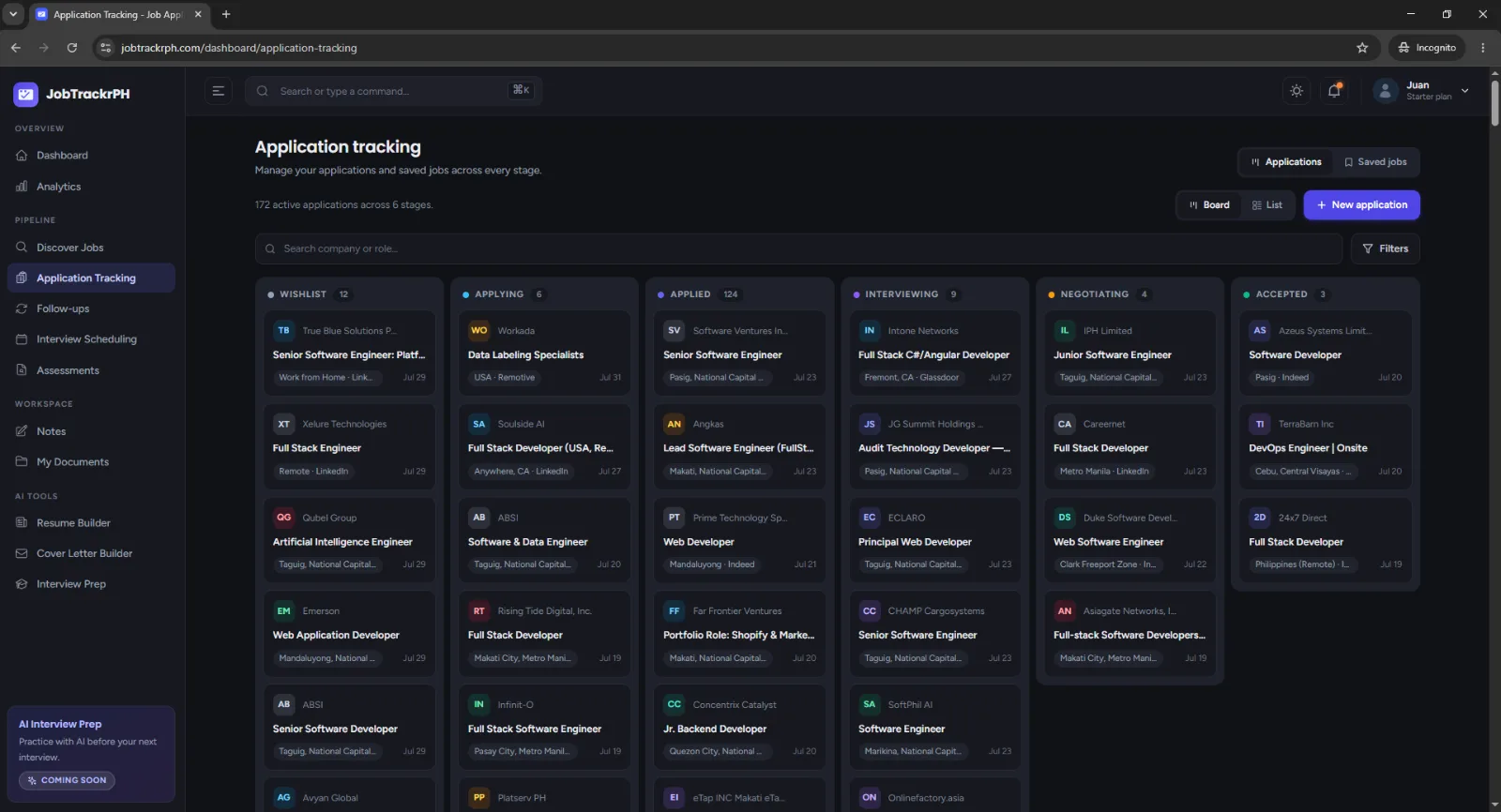This screenshot has width=1501, height=812.
Task: Click the INTERVIEWING column header
Action: (x=902, y=294)
